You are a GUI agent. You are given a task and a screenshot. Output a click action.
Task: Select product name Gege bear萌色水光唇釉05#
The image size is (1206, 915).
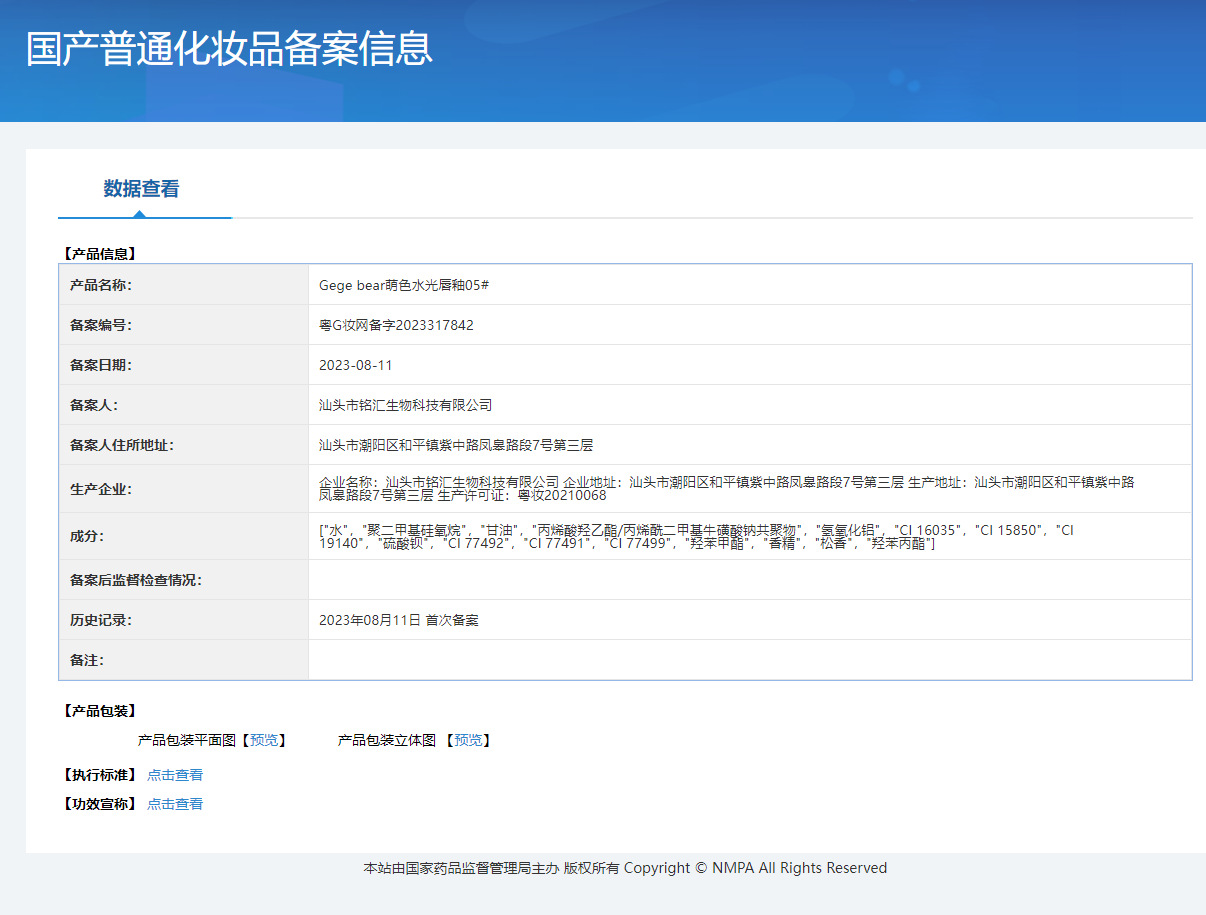pos(403,285)
